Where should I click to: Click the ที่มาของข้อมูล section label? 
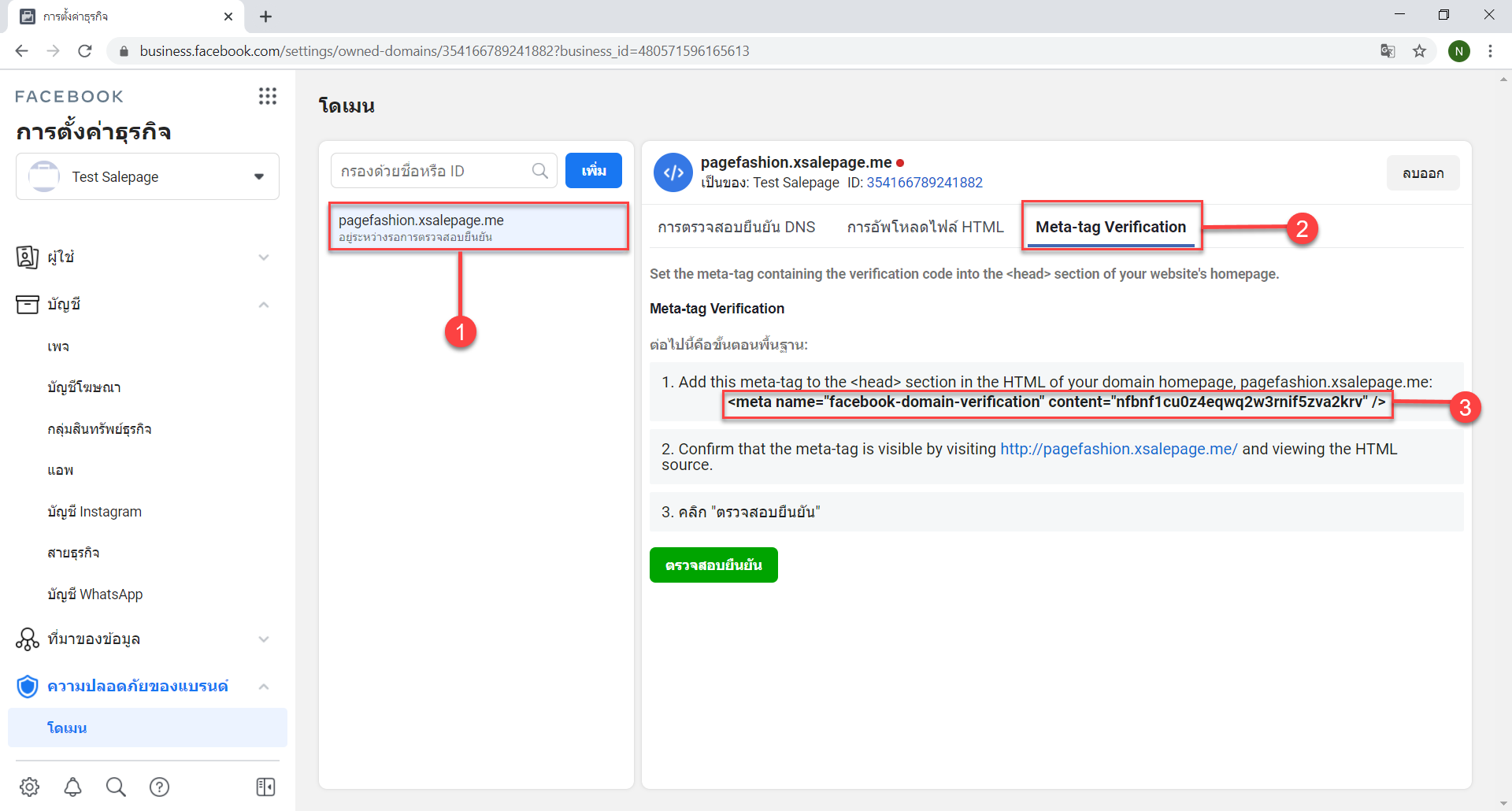pos(94,639)
